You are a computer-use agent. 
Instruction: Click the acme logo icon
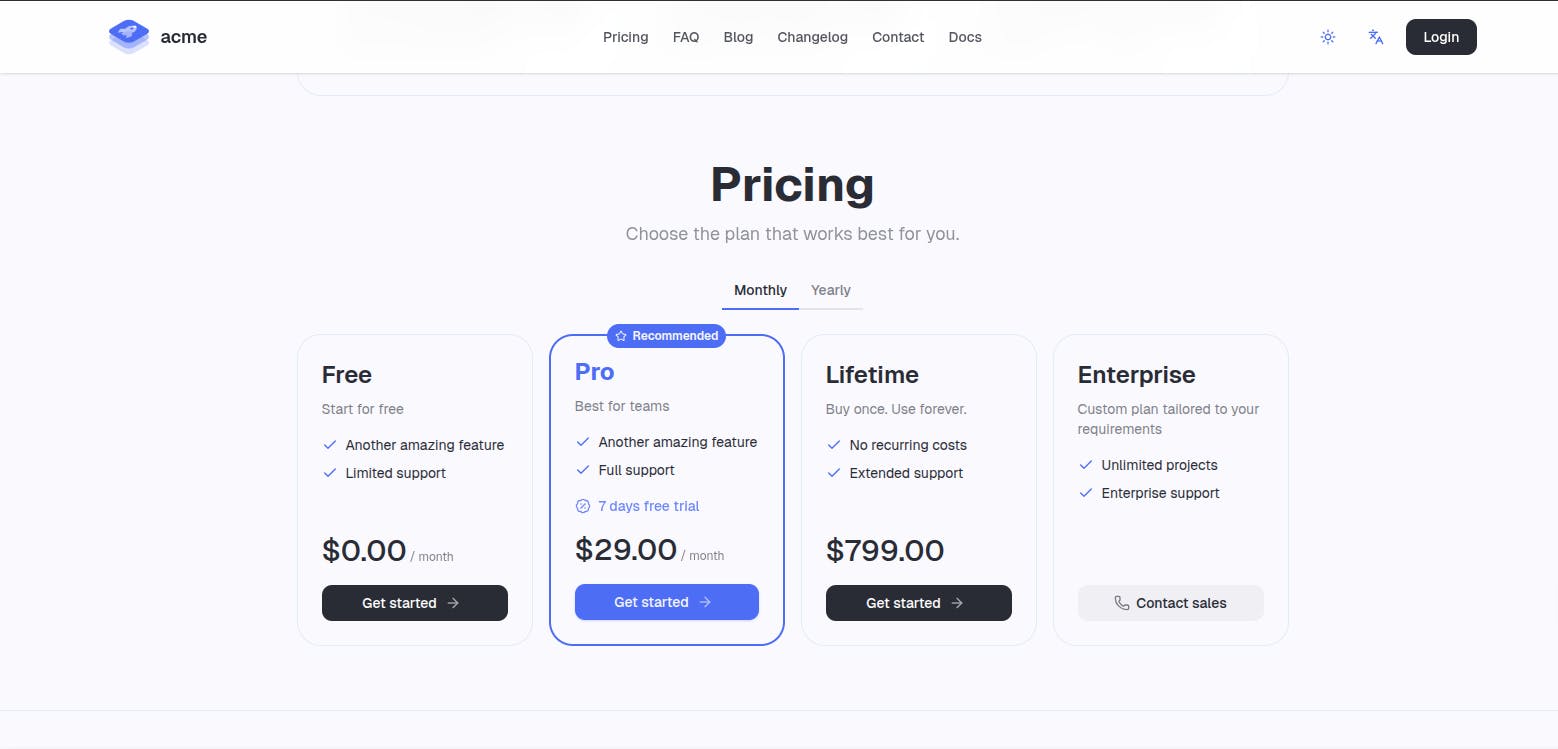coord(128,36)
